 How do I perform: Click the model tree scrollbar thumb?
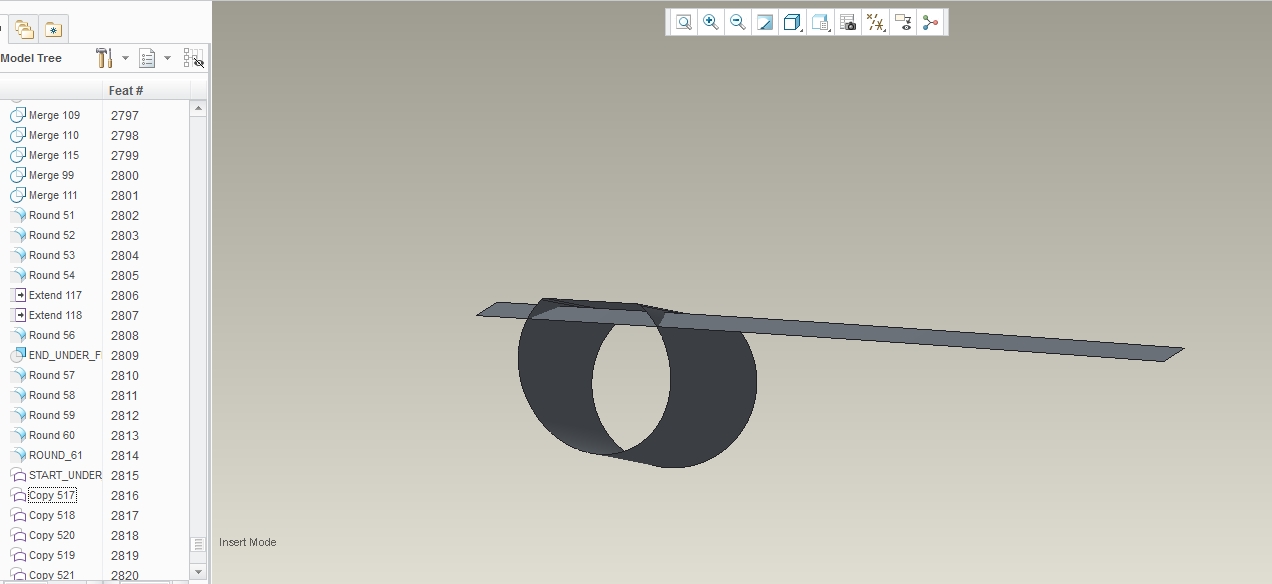198,545
